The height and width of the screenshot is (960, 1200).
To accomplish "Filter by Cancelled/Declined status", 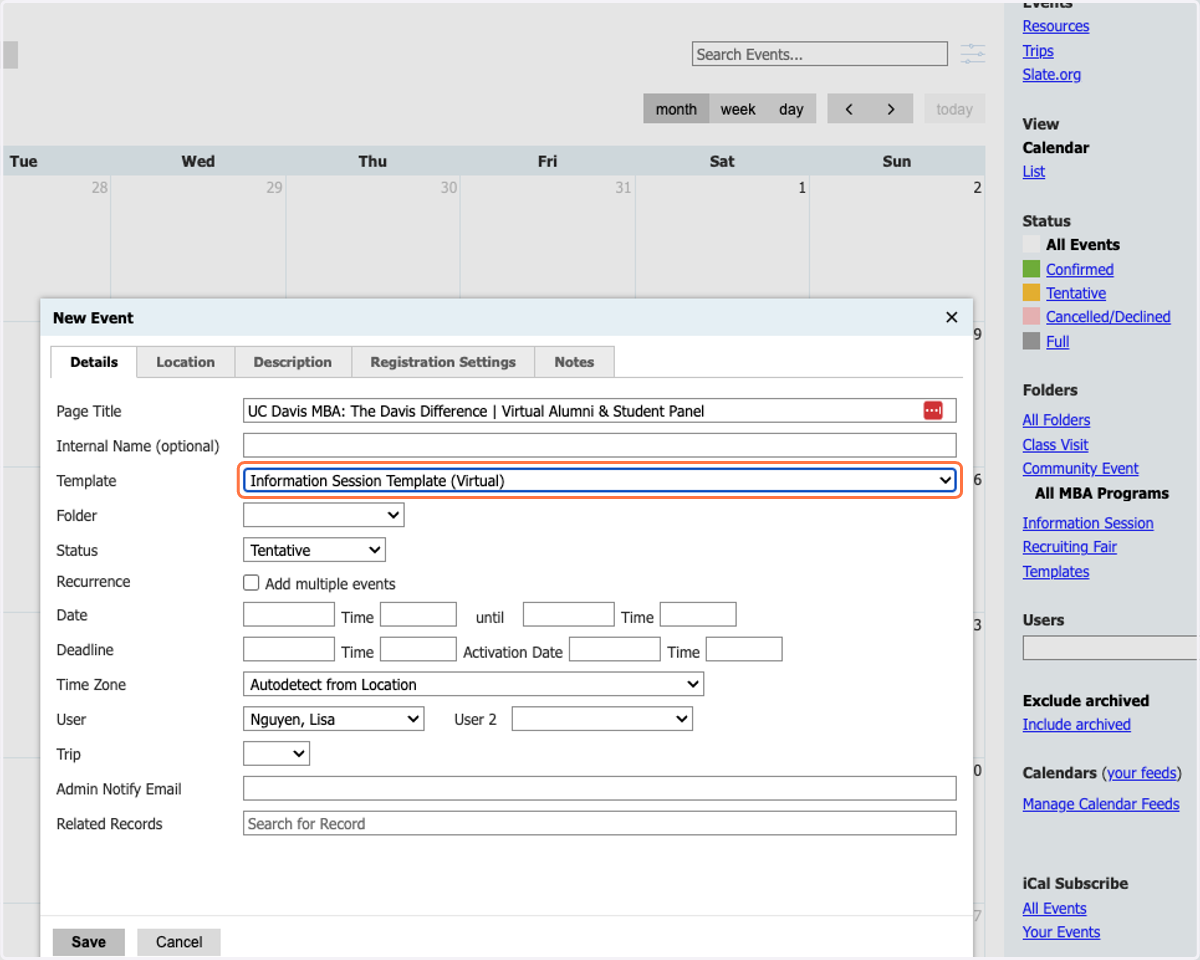I will click(x=1108, y=317).
